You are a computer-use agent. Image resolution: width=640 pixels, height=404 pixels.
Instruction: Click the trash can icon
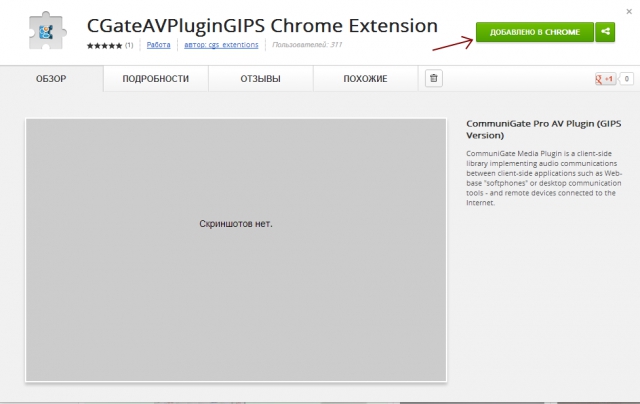433,78
